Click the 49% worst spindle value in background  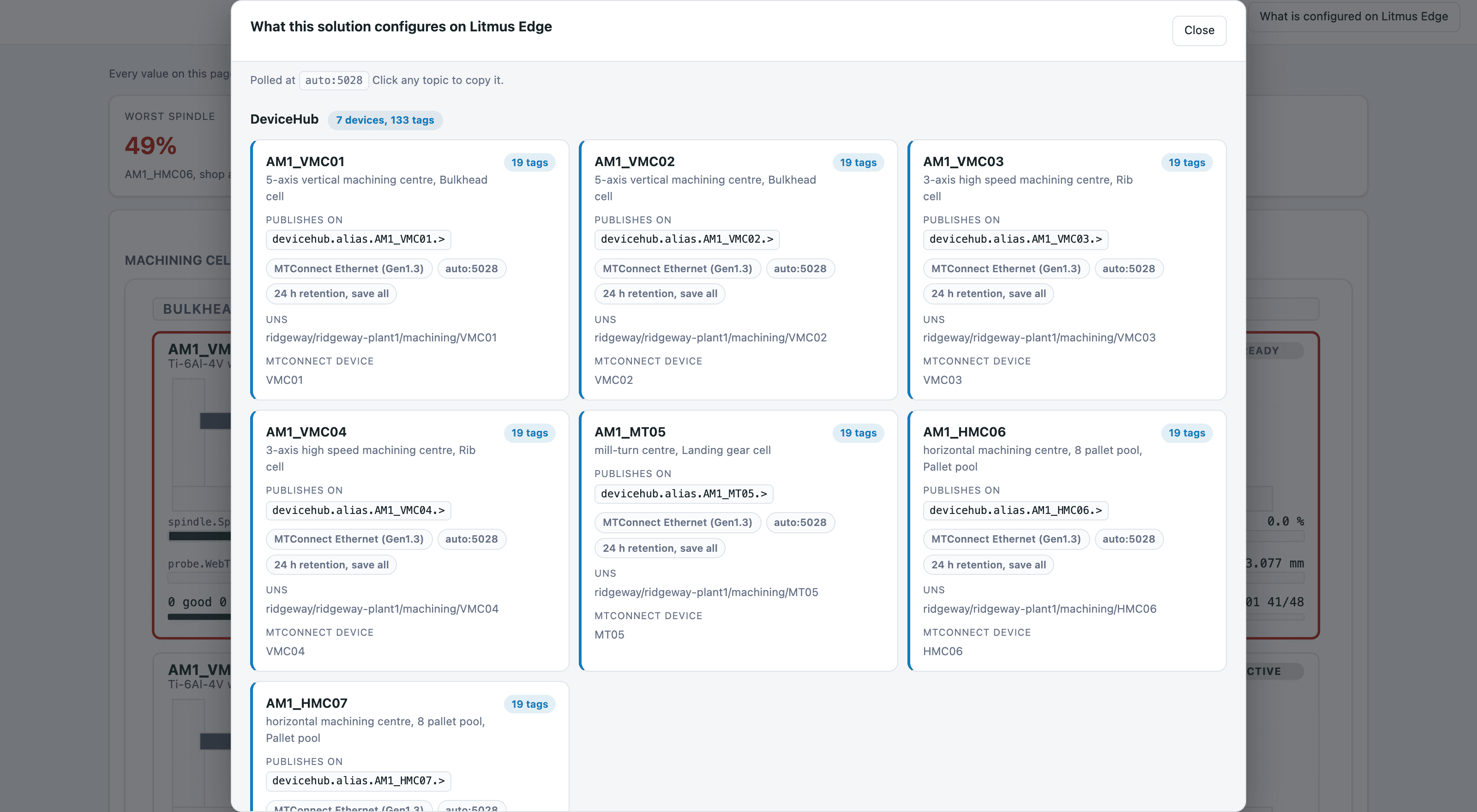coord(150,145)
